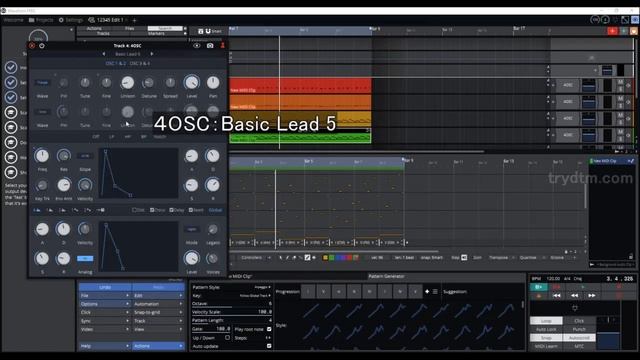Viewport: 640px width, 360px height.
Task: Toggle the Loop button in transport
Action: (546, 321)
